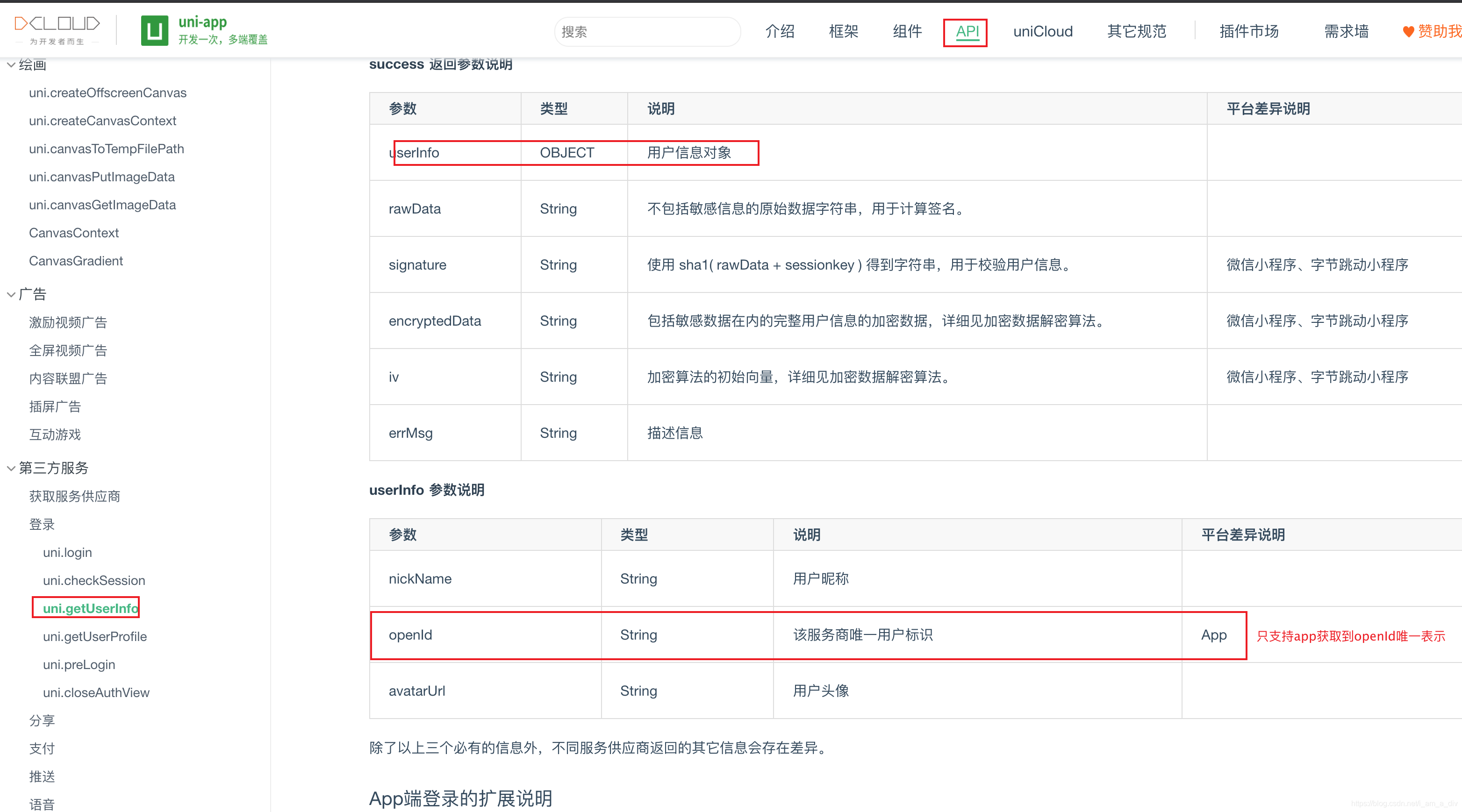The height and width of the screenshot is (812, 1462).
Task: Open the 支付 sidebar category
Action: 42,748
